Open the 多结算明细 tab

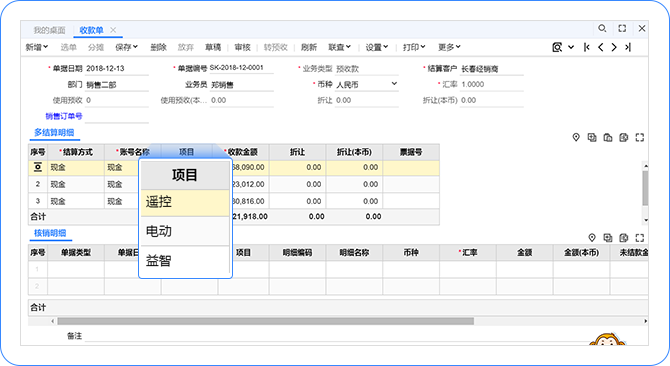pos(54,132)
